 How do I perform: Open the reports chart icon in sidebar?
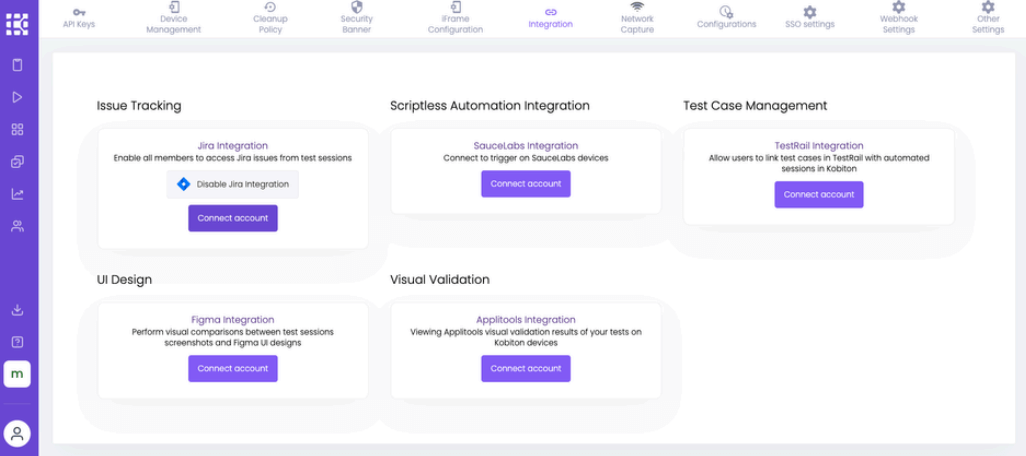pos(18,194)
